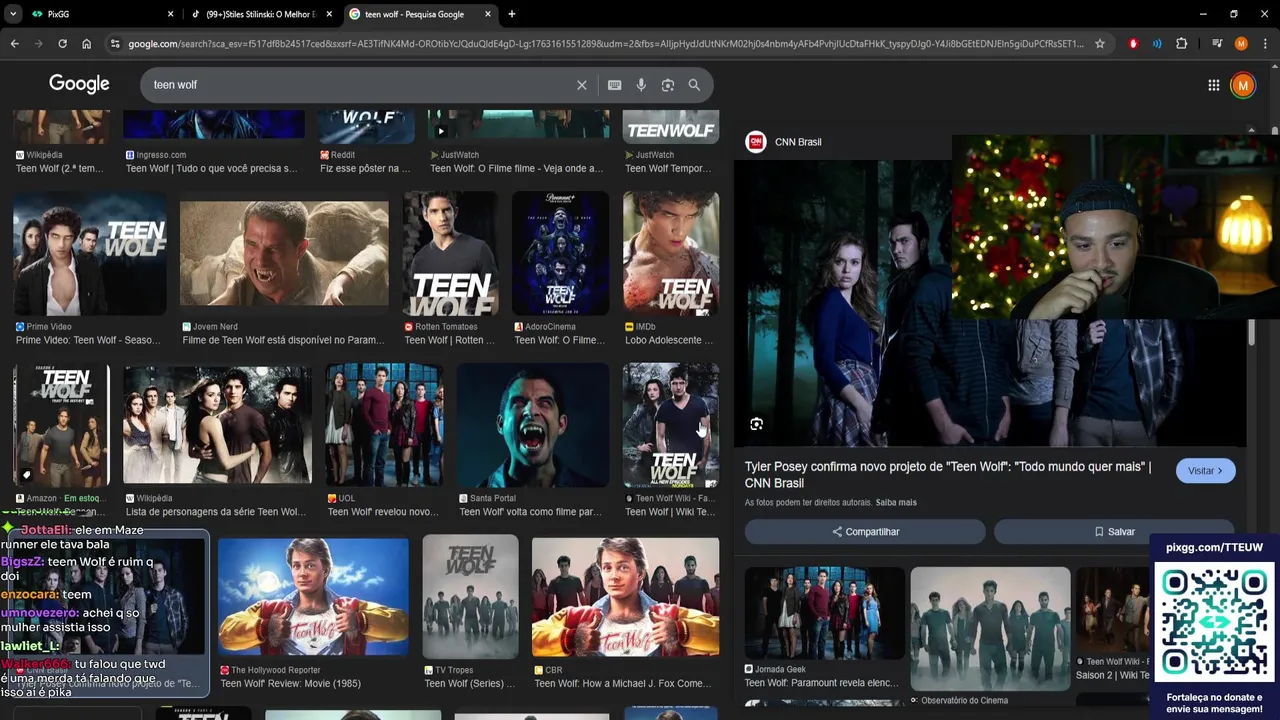Reload the current page

tap(62, 44)
